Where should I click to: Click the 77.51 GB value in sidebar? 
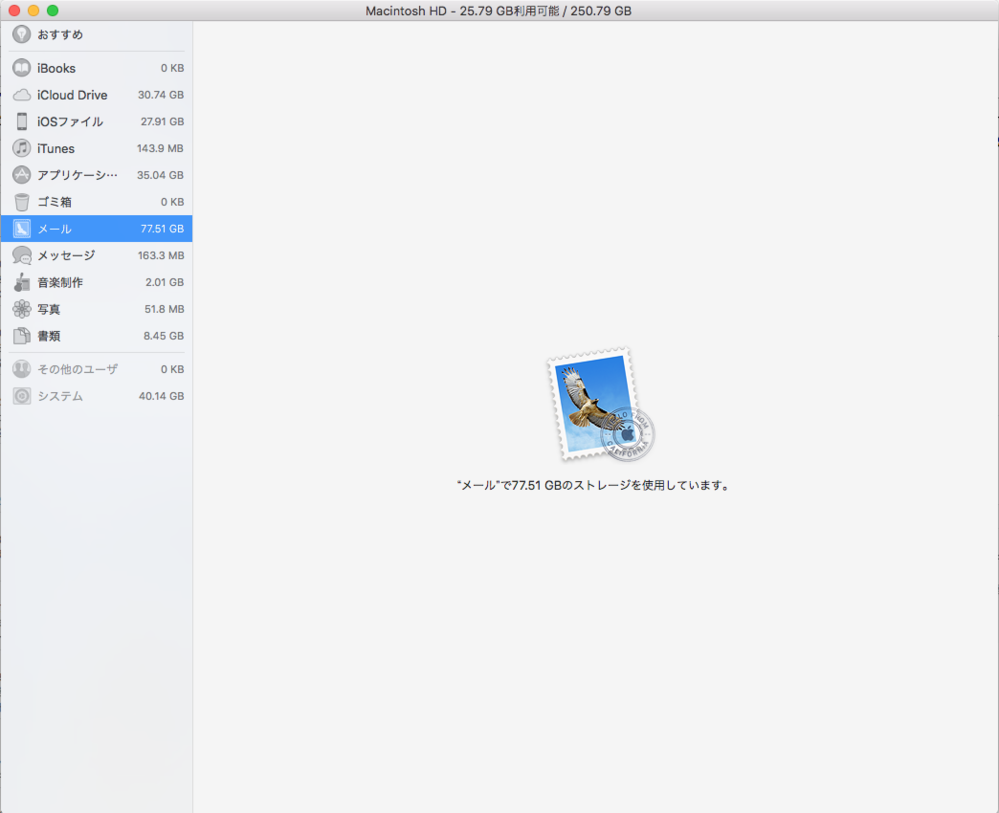tap(162, 229)
